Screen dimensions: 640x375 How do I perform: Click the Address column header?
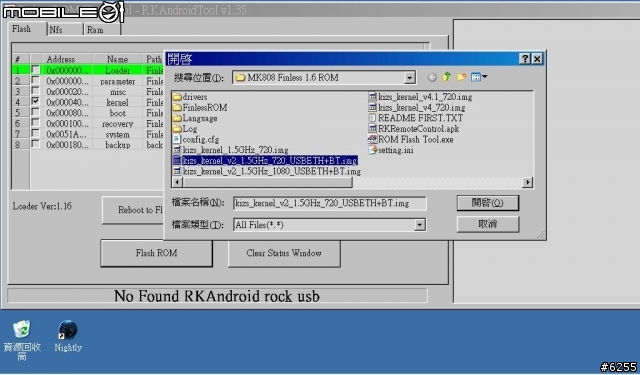(61, 59)
